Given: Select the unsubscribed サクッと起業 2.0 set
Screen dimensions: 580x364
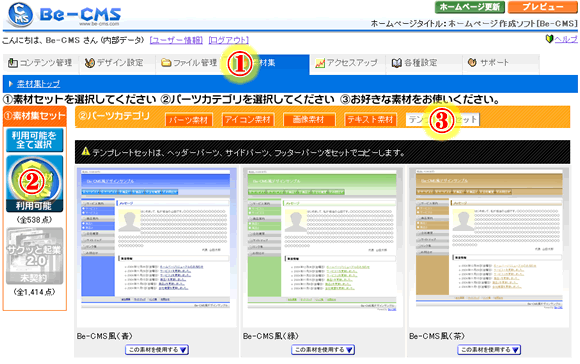Looking at the screenshot, I should pos(34,256).
